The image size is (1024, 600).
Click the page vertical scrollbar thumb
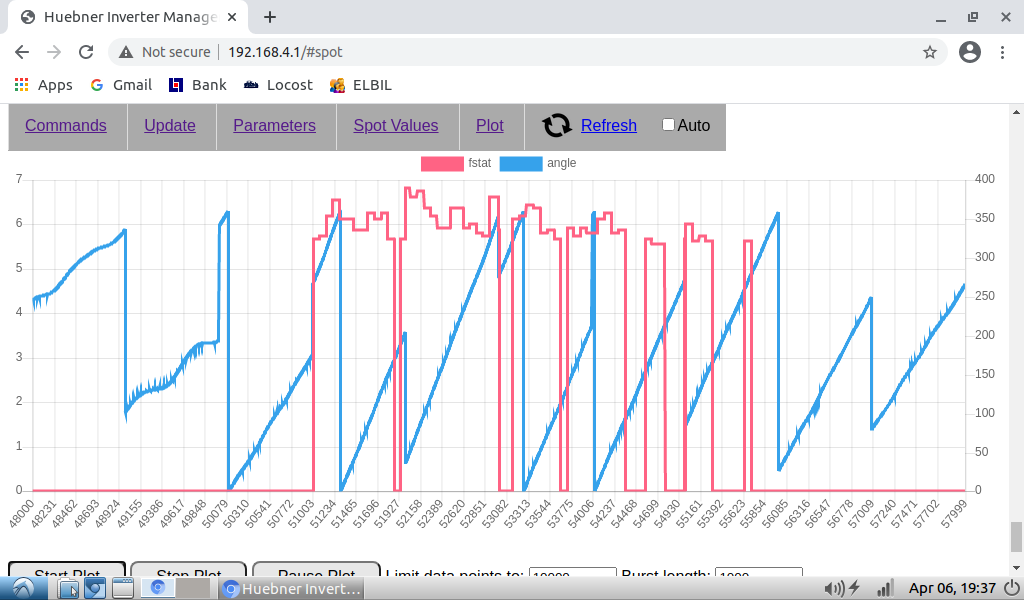click(x=1016, y=536)
